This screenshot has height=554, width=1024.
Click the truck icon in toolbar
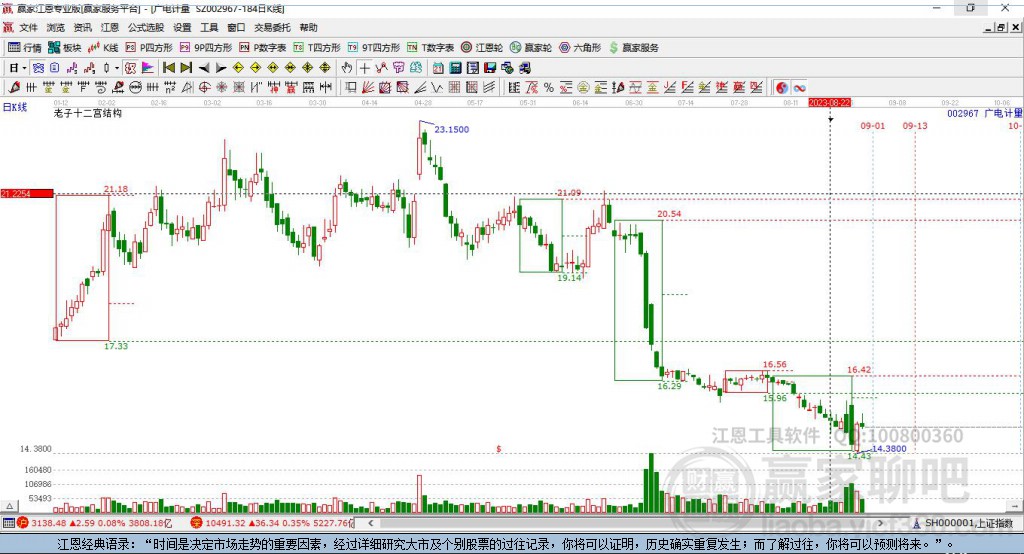point(524,68)
